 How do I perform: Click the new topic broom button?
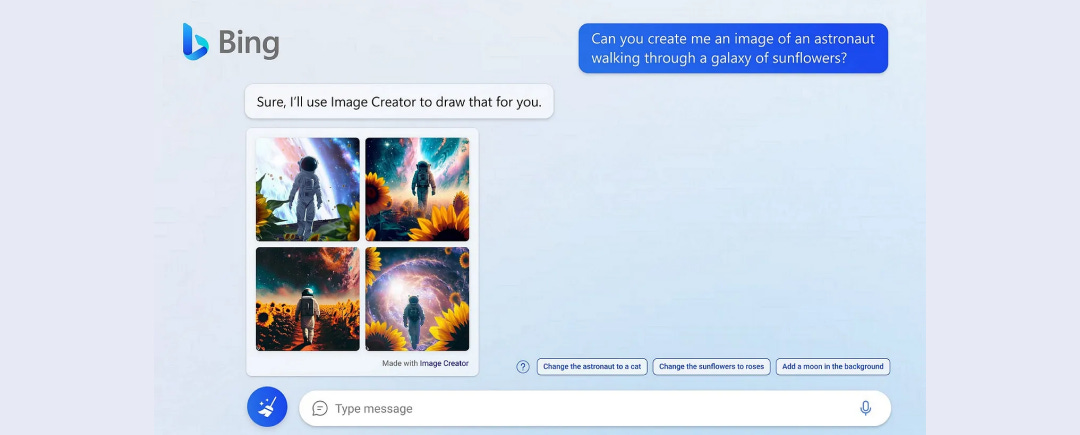(x=267, y=407)
